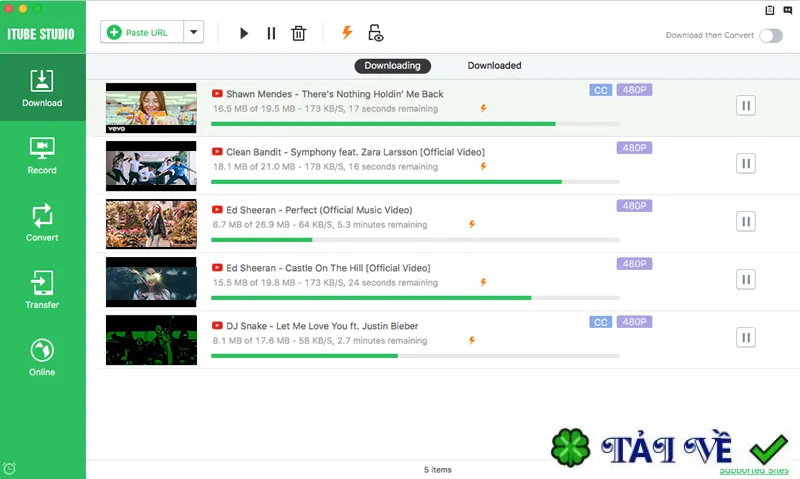800x479 pixels.
Task: Open the Transfer section in sidebar
Action: (x=42, y=290)
